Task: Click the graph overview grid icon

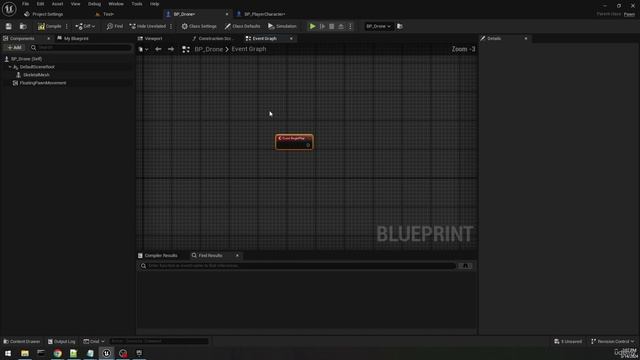Action: [186, 49]
